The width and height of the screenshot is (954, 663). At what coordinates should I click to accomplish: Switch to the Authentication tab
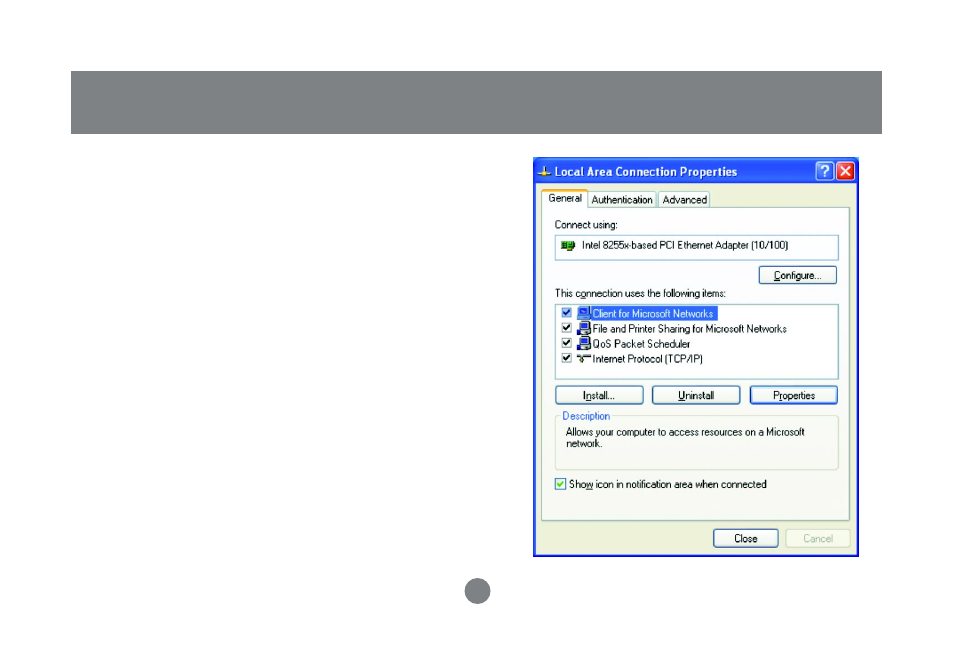click(622, 200)
